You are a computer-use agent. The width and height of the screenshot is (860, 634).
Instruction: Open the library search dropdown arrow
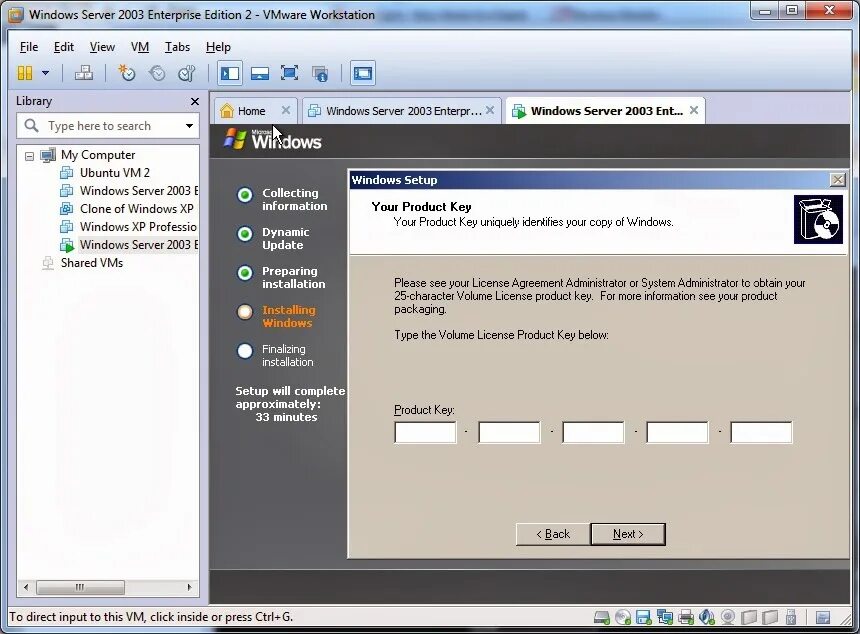coord(189,126)
